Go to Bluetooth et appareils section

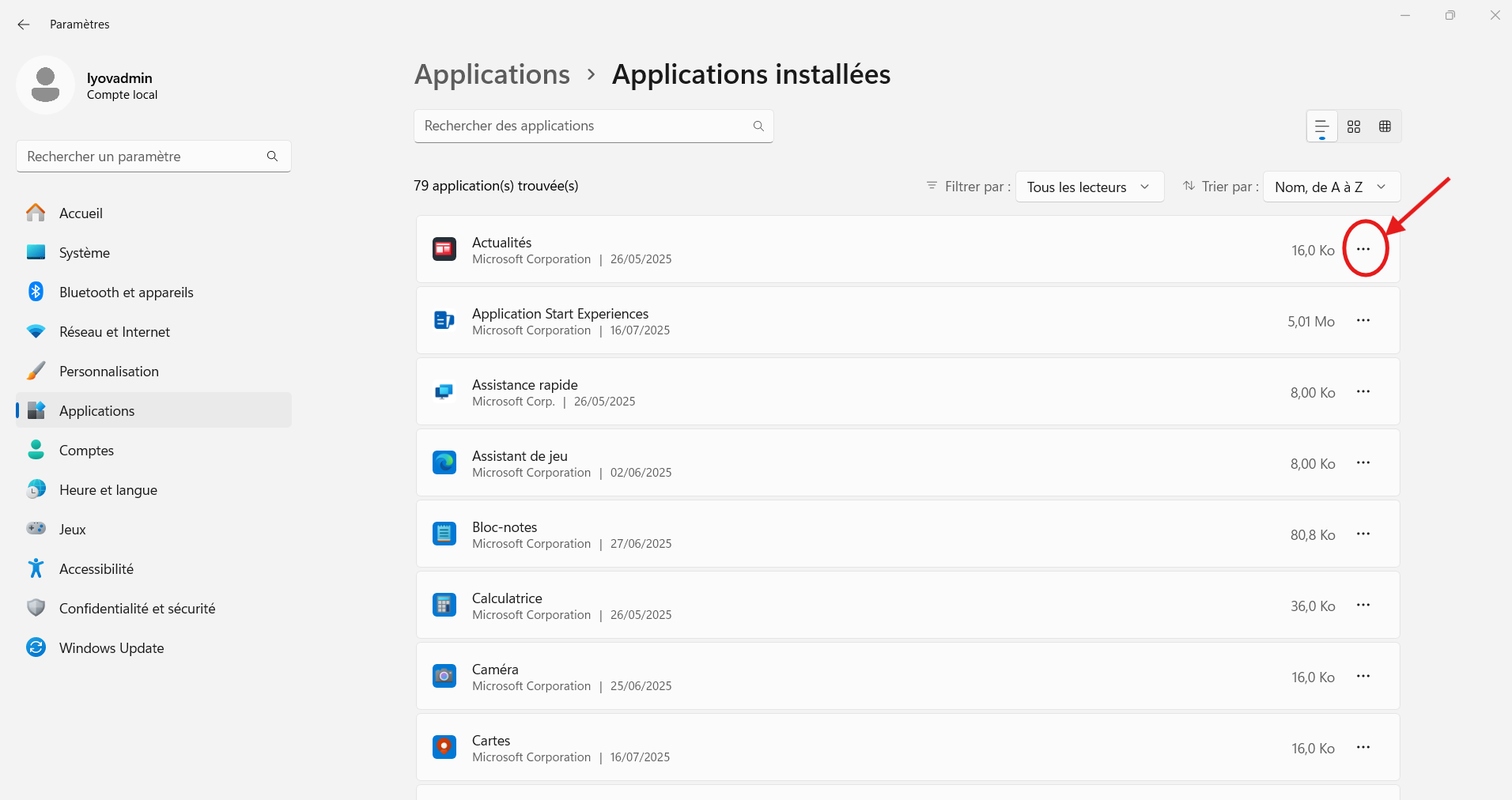[126, 292]
